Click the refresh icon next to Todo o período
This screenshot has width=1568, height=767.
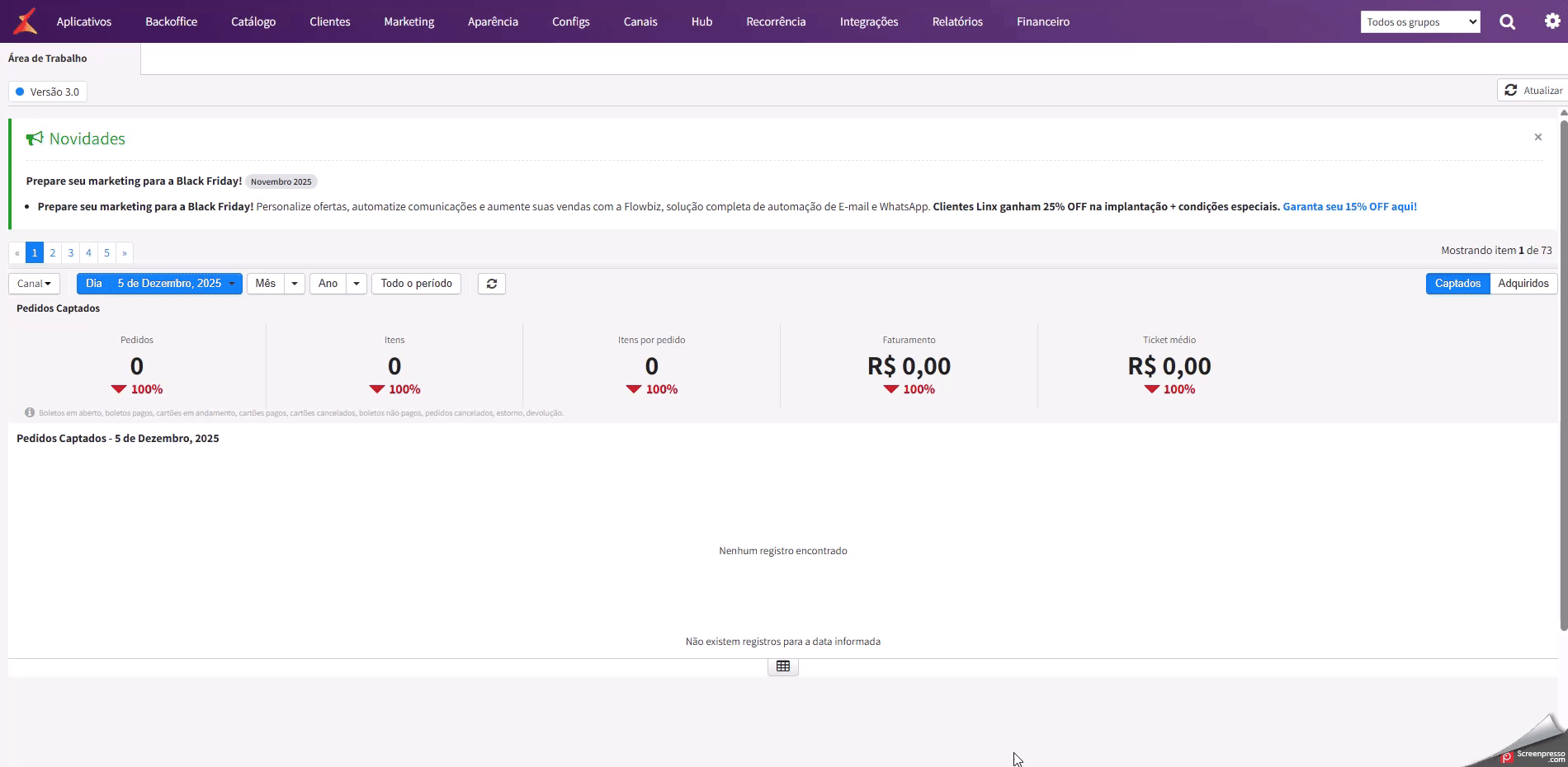pos(492,284)
